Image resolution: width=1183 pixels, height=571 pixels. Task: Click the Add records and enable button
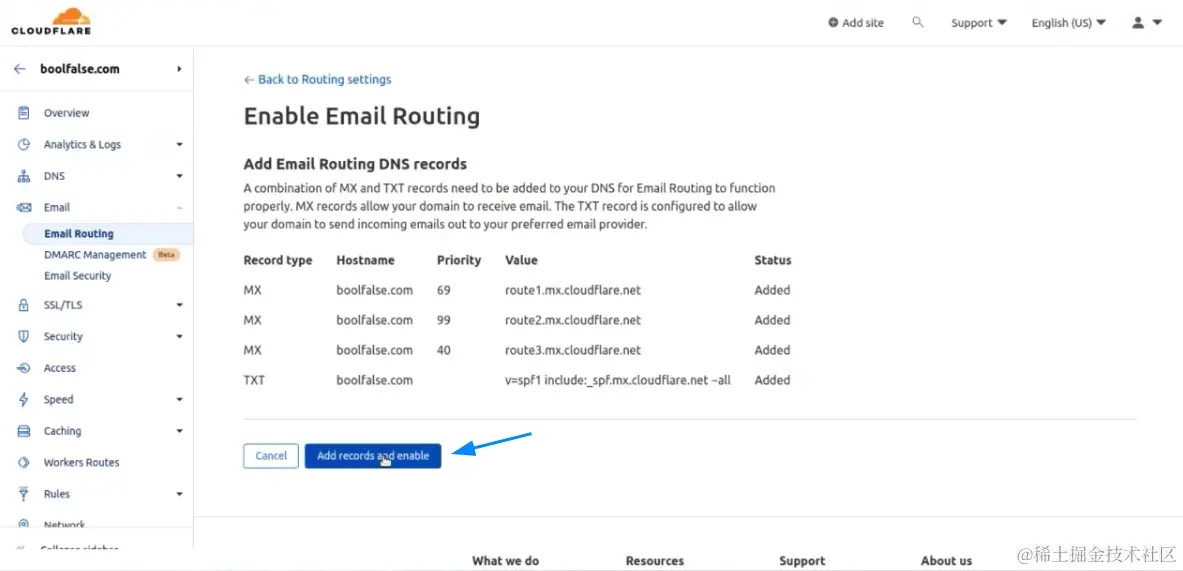point(373,456)
